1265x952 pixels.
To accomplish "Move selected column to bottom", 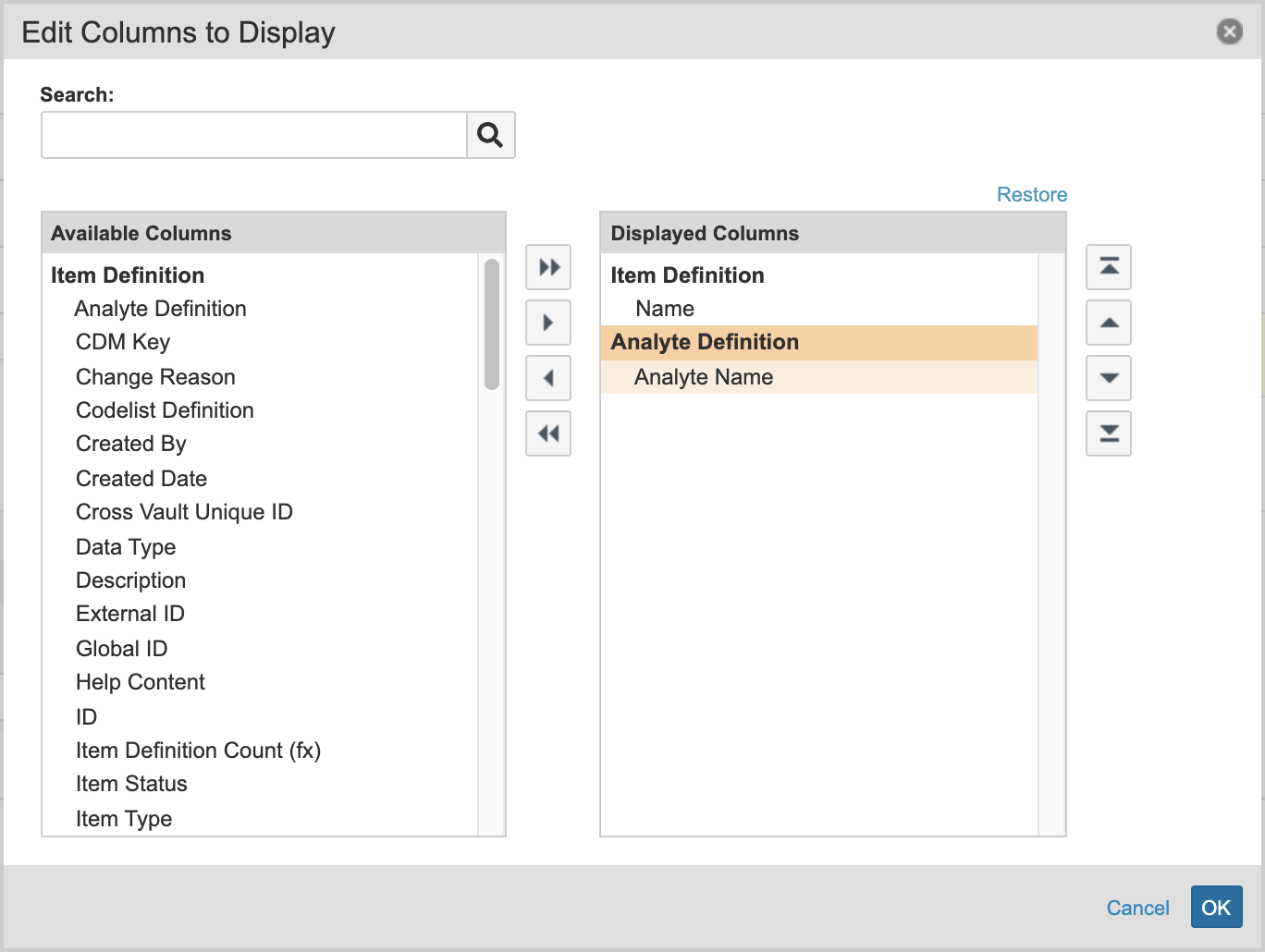I will pos(1109,433).
